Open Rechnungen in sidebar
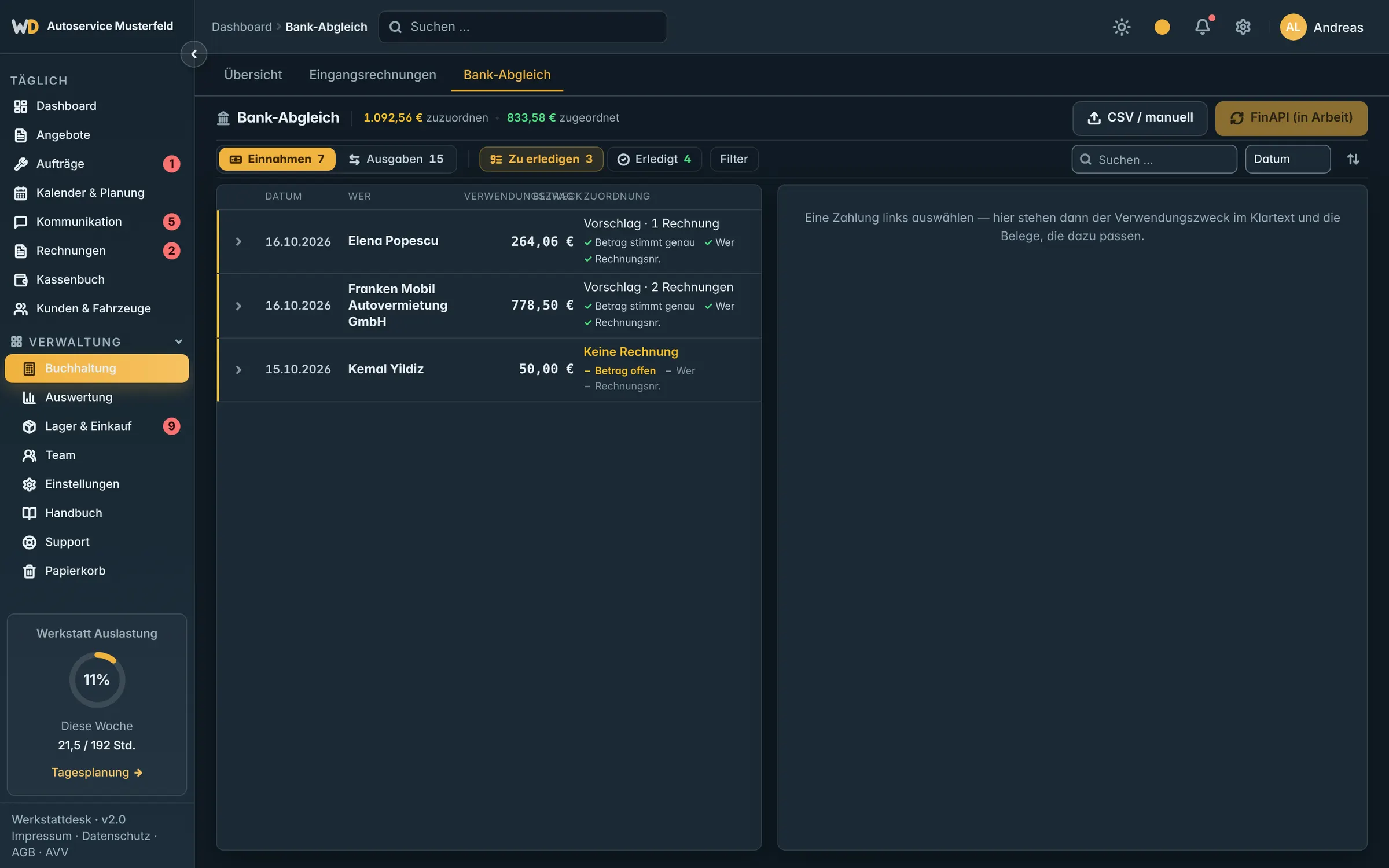This screenshot has width=1389, height=868. 97,251
